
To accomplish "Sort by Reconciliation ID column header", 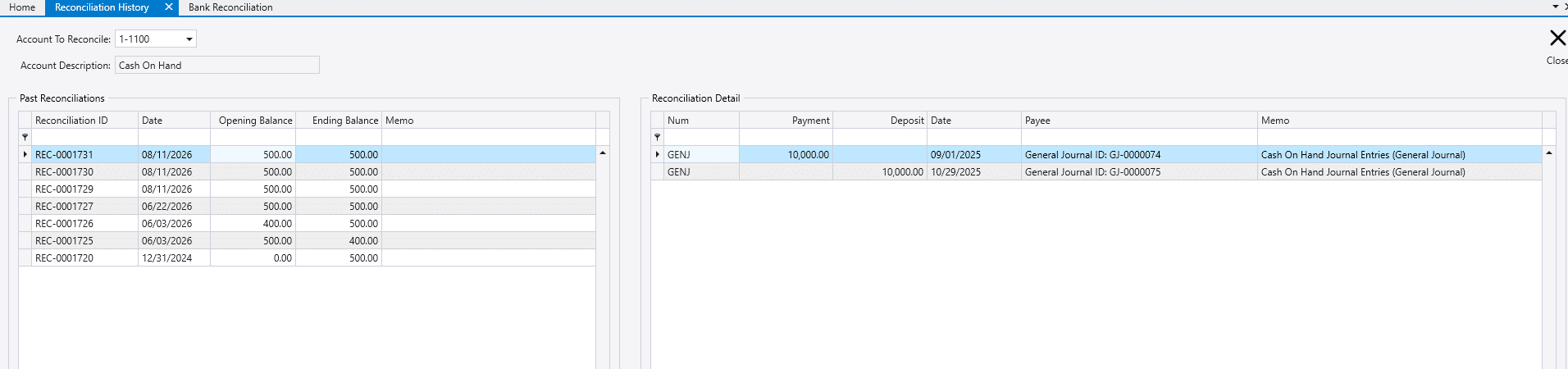I will click(84, 121).
